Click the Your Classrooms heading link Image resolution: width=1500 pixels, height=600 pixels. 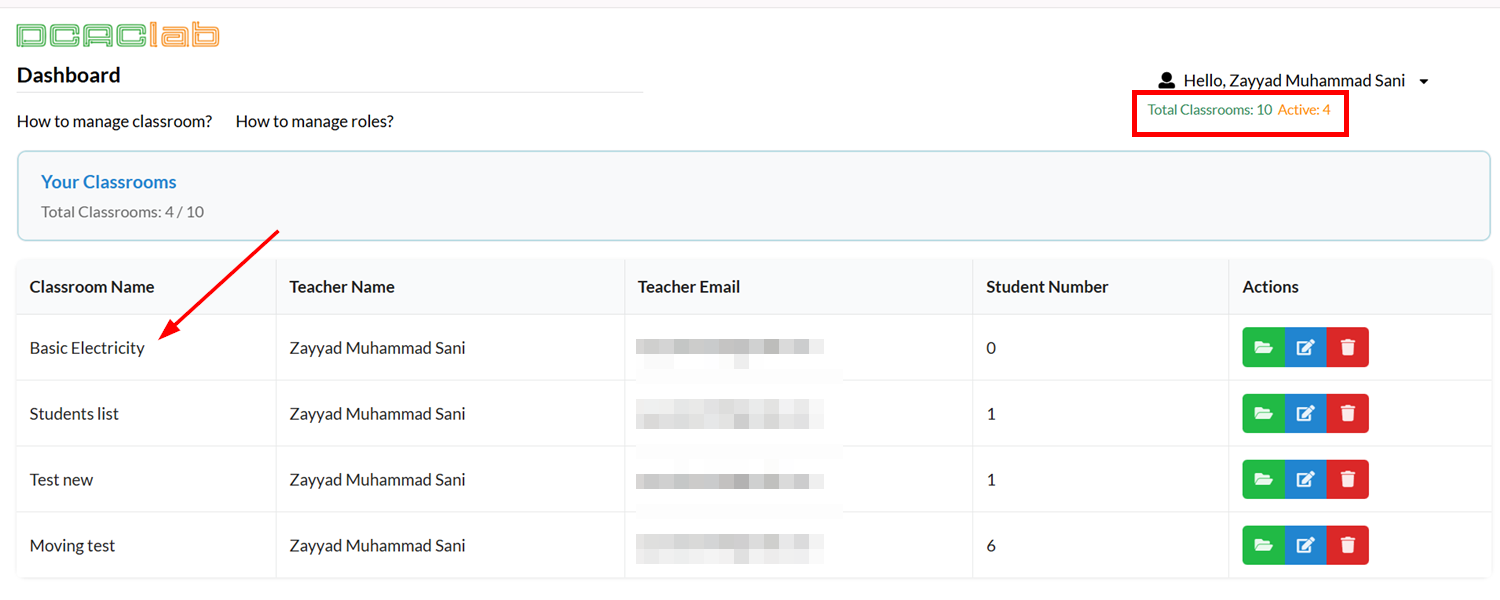click(x=108, y=181)
